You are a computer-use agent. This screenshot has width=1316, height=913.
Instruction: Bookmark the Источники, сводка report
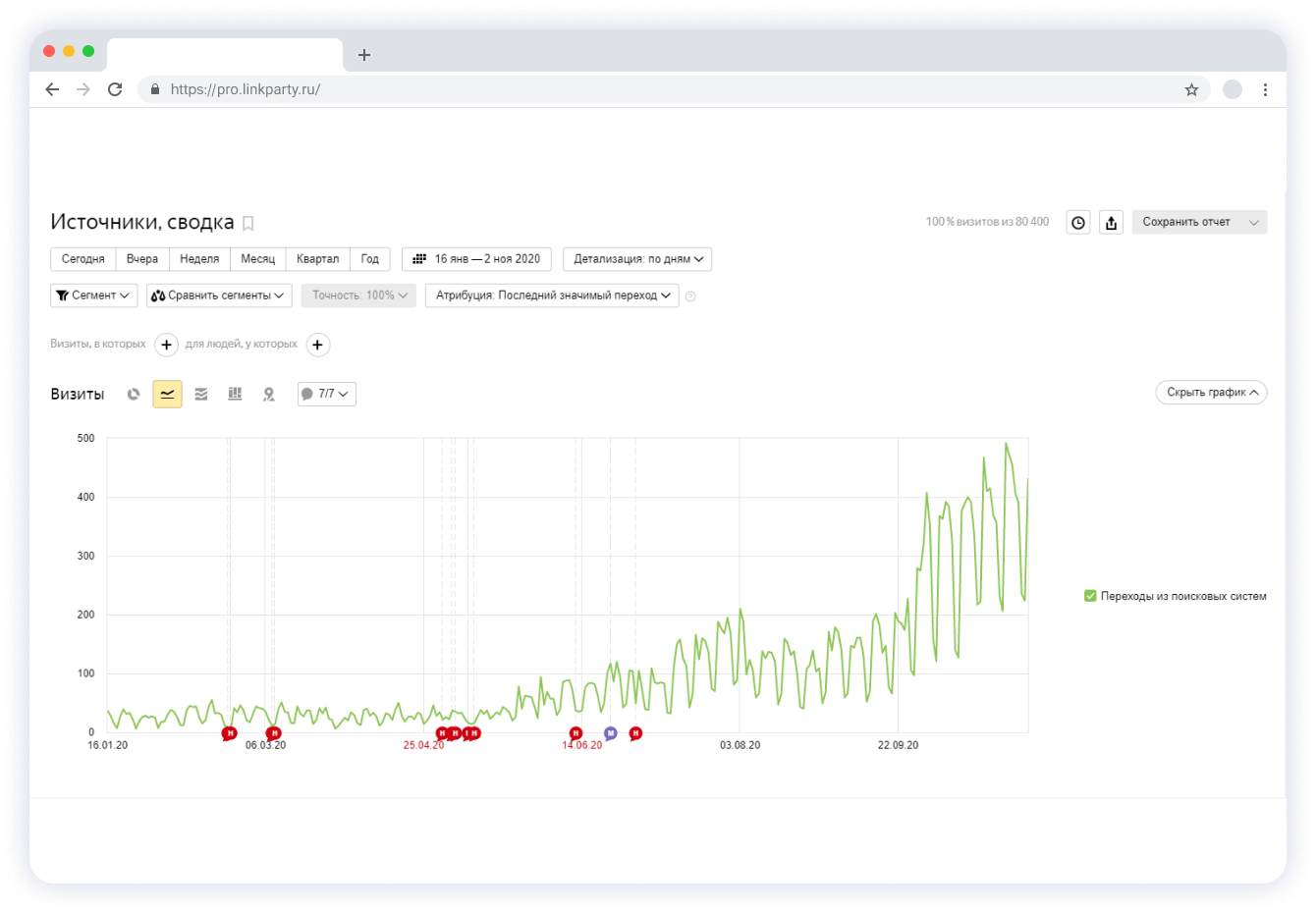(248, 224)
